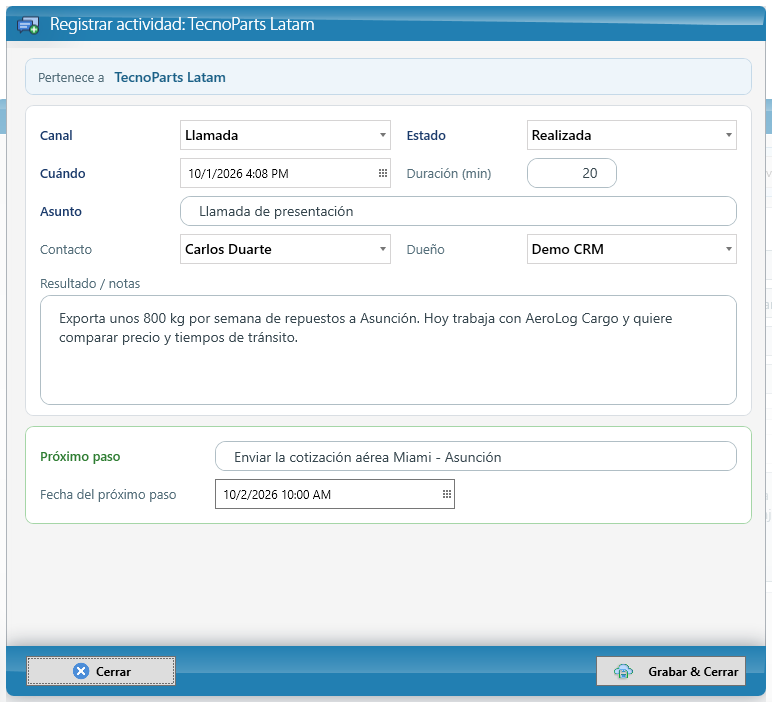Click the cloud save icon on Grabar & Cerrar
This screenshot has width=772, height=702.
[623, 671]
